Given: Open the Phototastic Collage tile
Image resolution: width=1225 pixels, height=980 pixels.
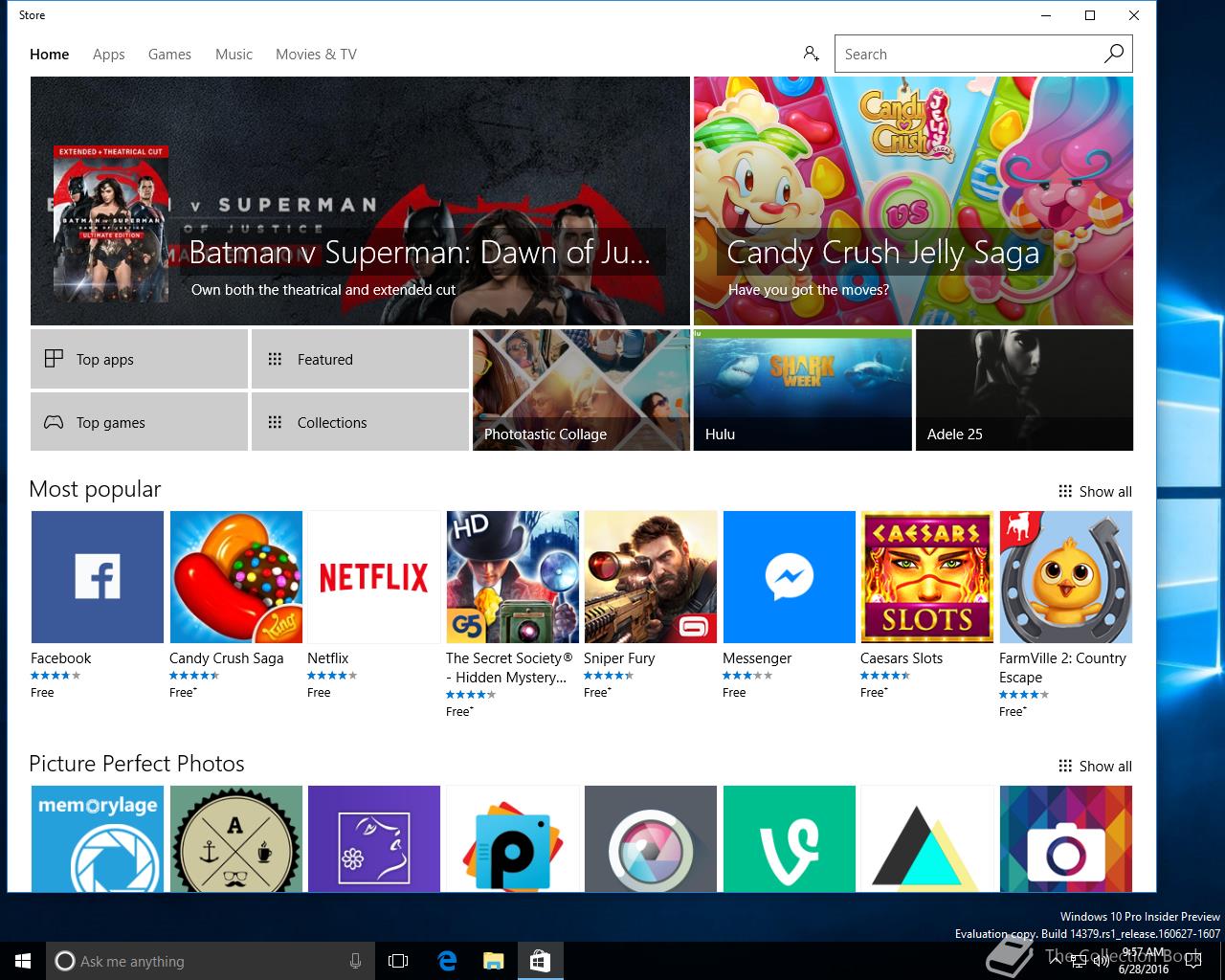Looking at the screenshot, I should tap(581, 390).
